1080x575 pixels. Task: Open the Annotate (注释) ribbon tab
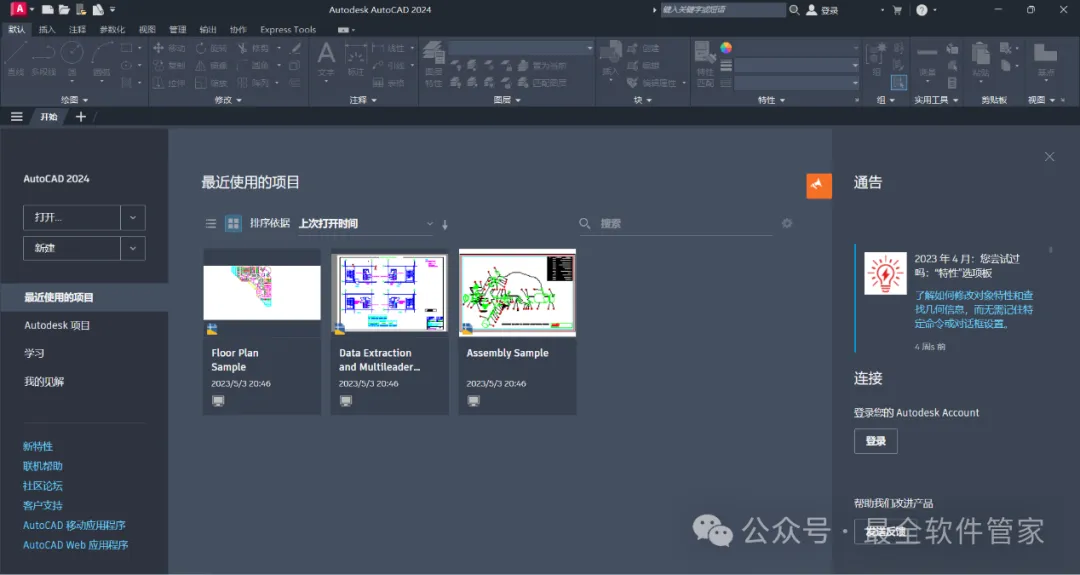click(x=77, y=30)
